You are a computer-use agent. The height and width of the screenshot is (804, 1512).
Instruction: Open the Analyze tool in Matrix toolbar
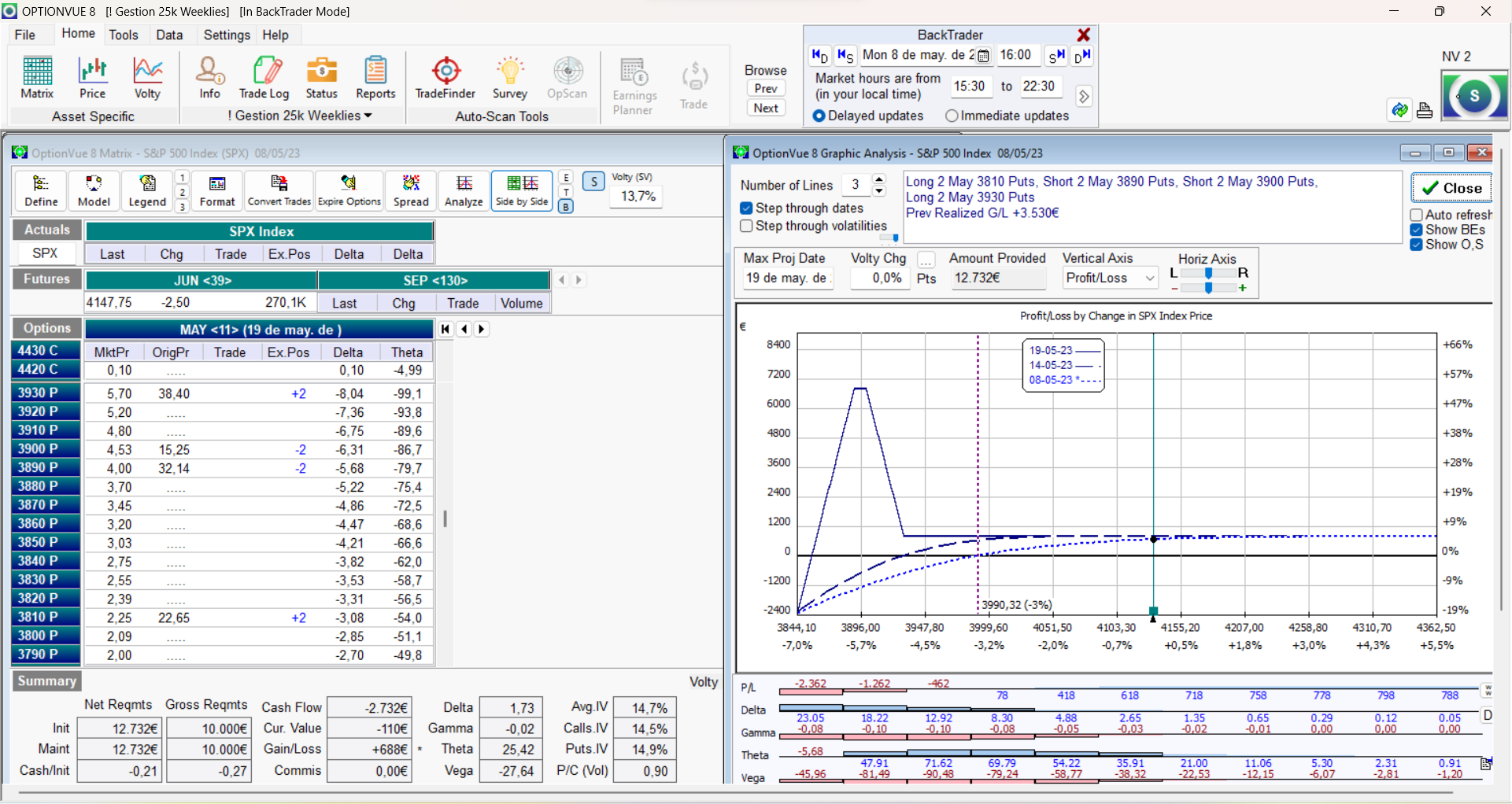[x=464, y=190]
